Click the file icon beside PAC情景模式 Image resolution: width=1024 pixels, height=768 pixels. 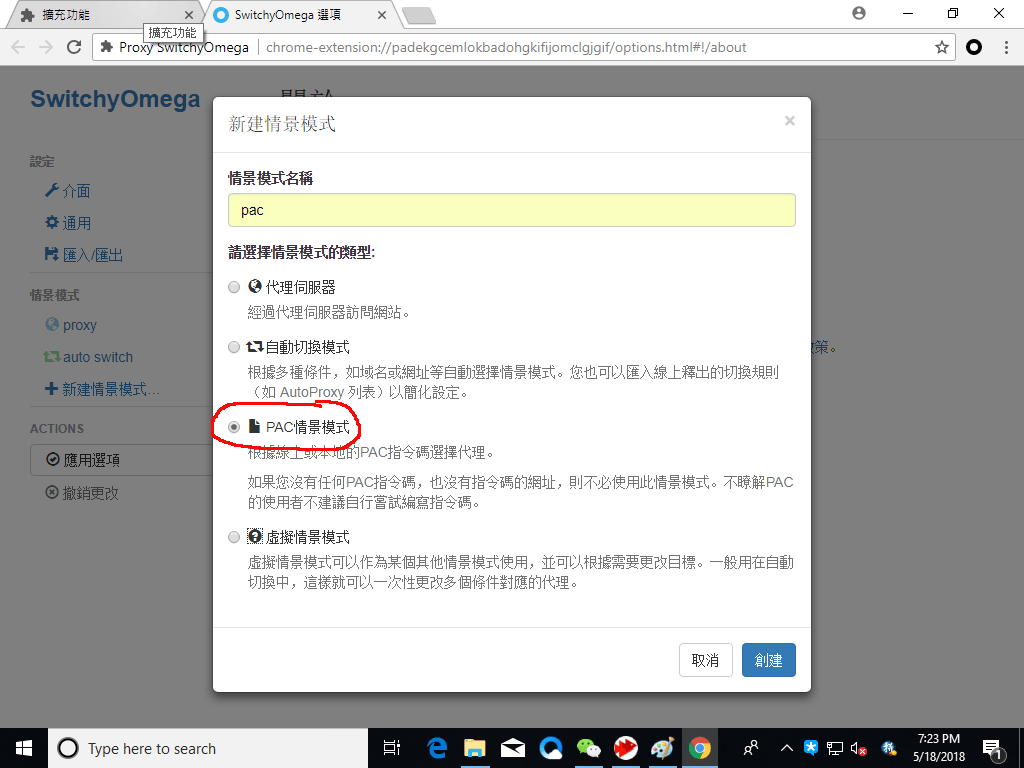tap(255, 426)
